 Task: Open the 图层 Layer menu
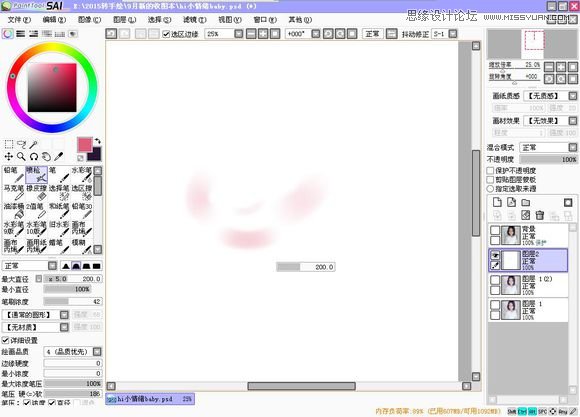[124, 20]
